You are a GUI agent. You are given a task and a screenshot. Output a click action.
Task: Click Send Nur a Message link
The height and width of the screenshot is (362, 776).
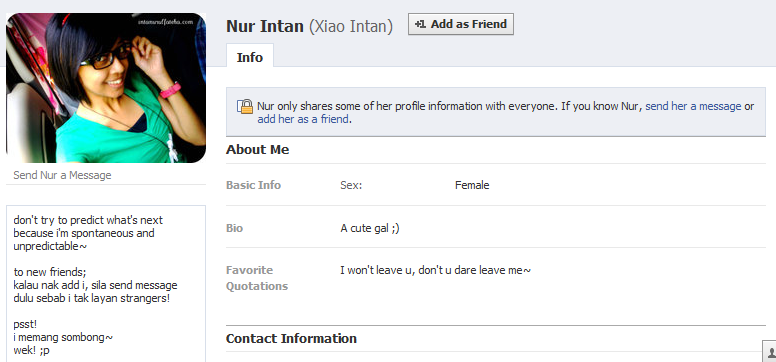[62, 175]
